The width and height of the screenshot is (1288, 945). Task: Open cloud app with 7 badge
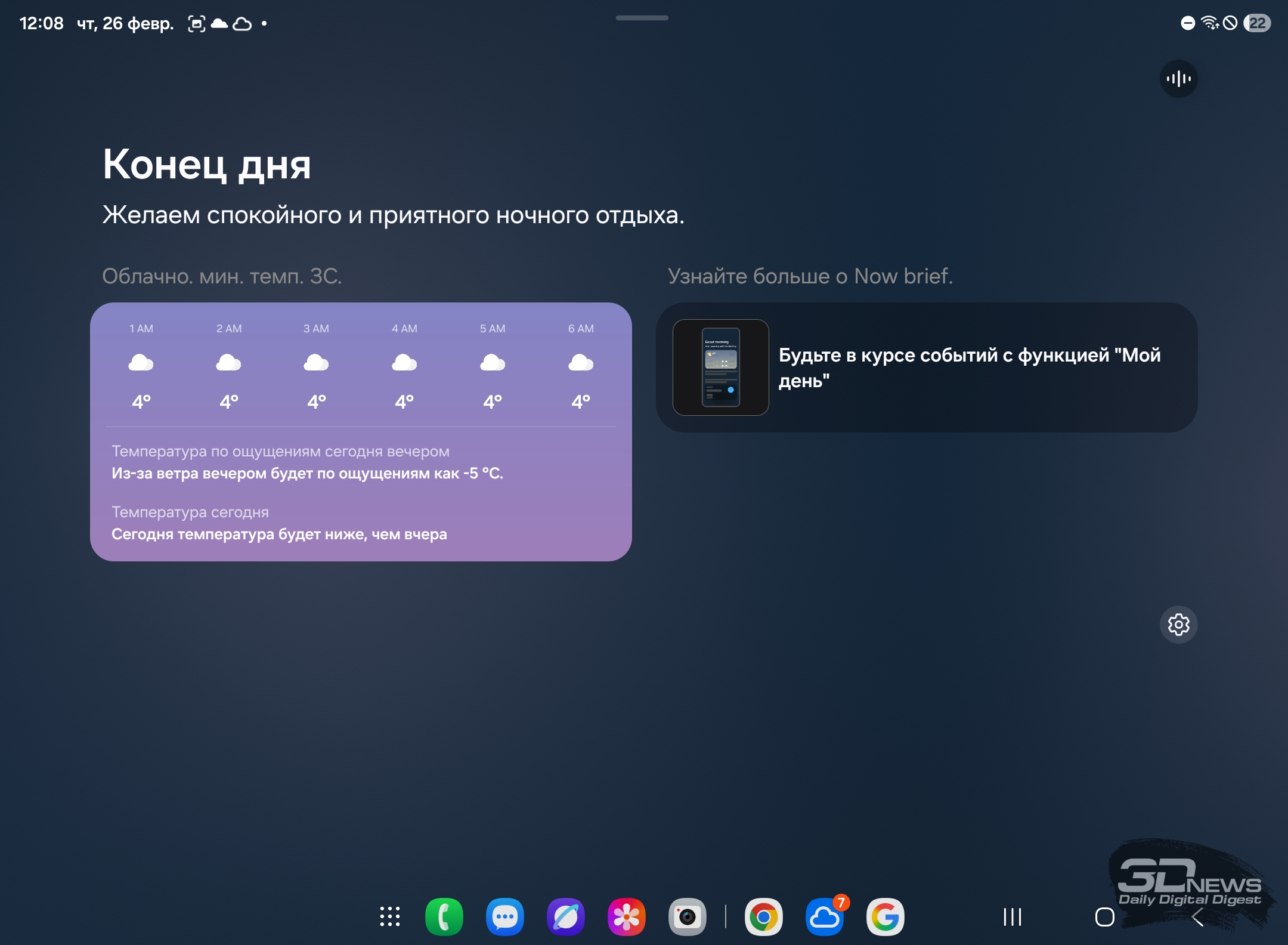[x=824, y=916]
